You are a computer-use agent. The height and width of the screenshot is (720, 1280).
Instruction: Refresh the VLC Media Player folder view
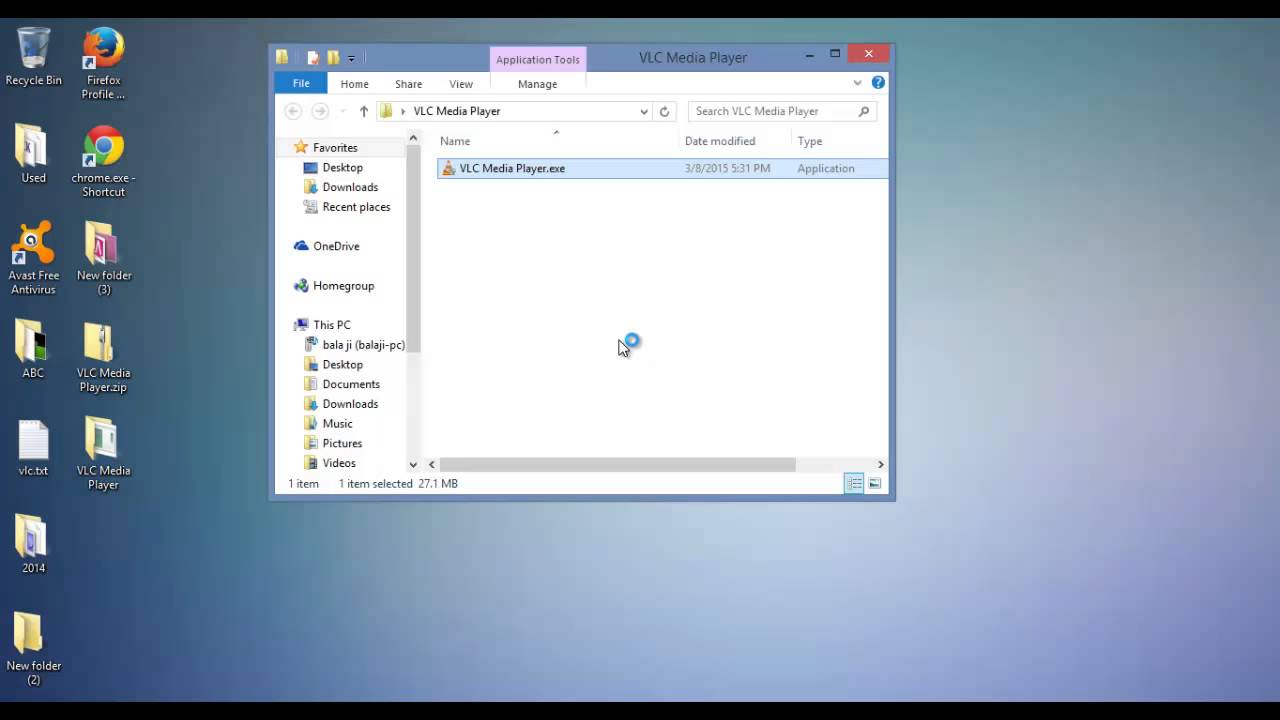[x=664, y=111]
